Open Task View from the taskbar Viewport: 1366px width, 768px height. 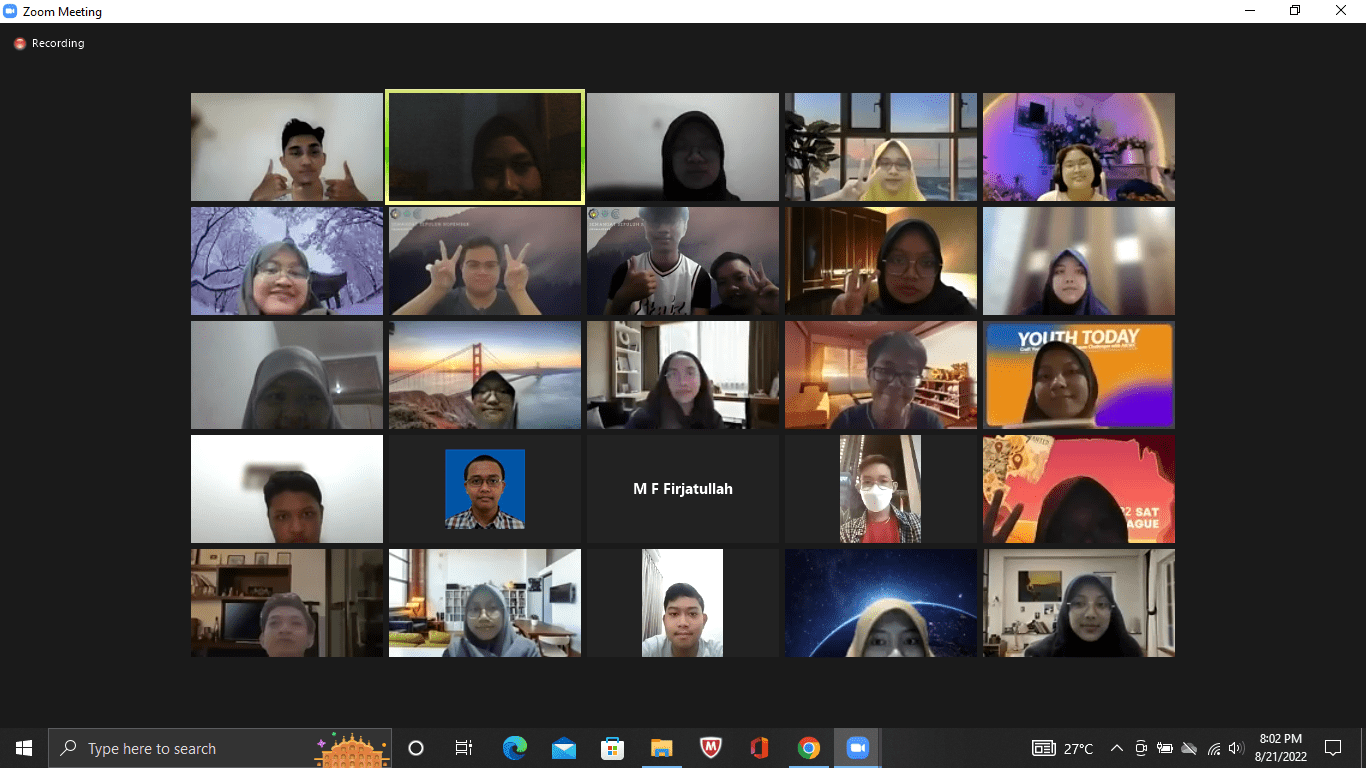click(x=464, y=748)
